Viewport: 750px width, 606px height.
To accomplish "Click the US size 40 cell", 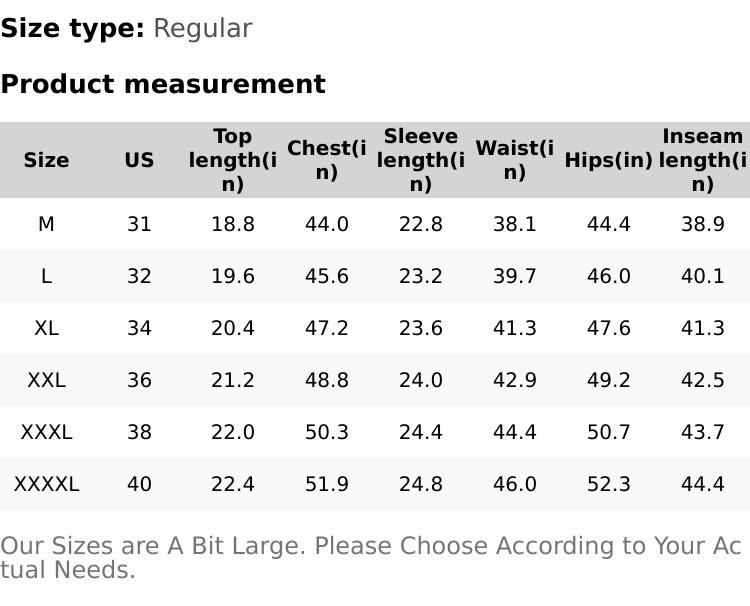I will [x=139, y=484].
